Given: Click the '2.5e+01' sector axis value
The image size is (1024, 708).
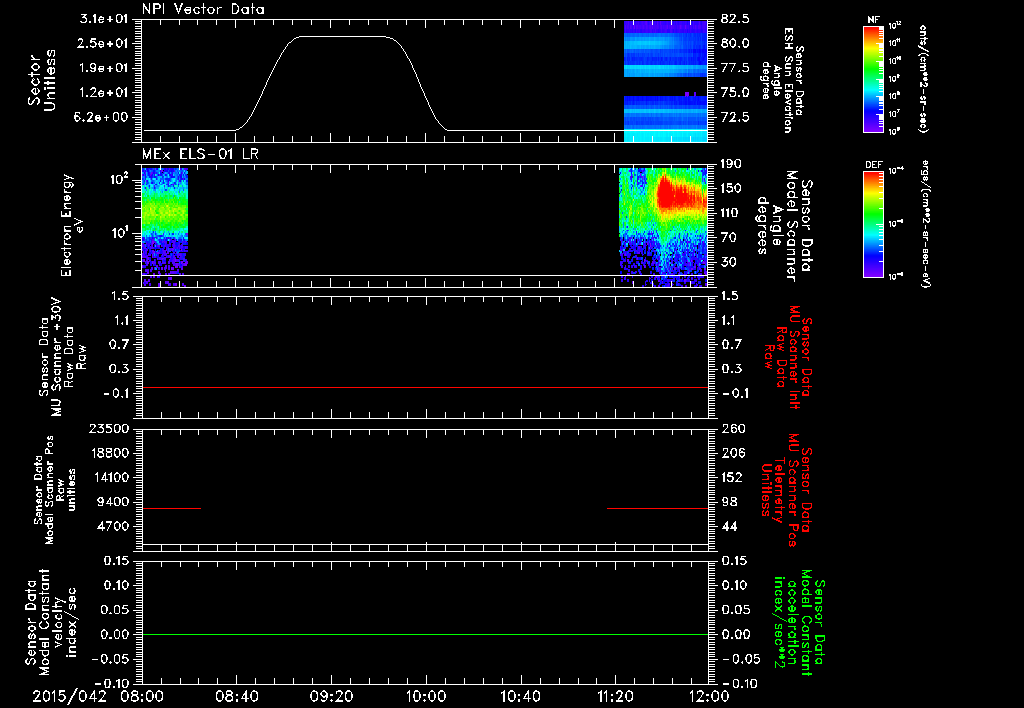Looking at the screenshot, I should (104, 43).
